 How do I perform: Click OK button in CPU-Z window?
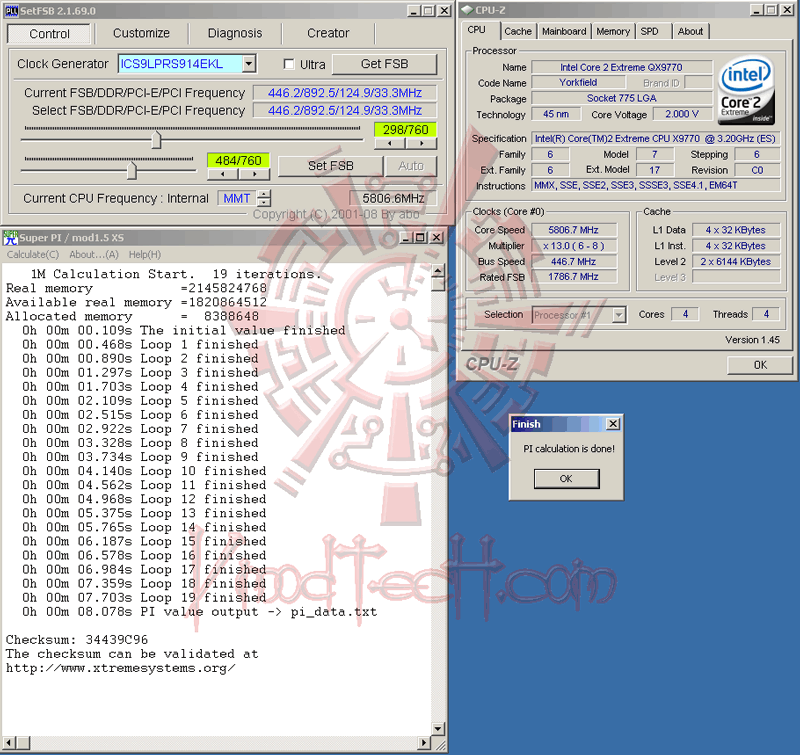pyautogui.click(x=760, y=365)
